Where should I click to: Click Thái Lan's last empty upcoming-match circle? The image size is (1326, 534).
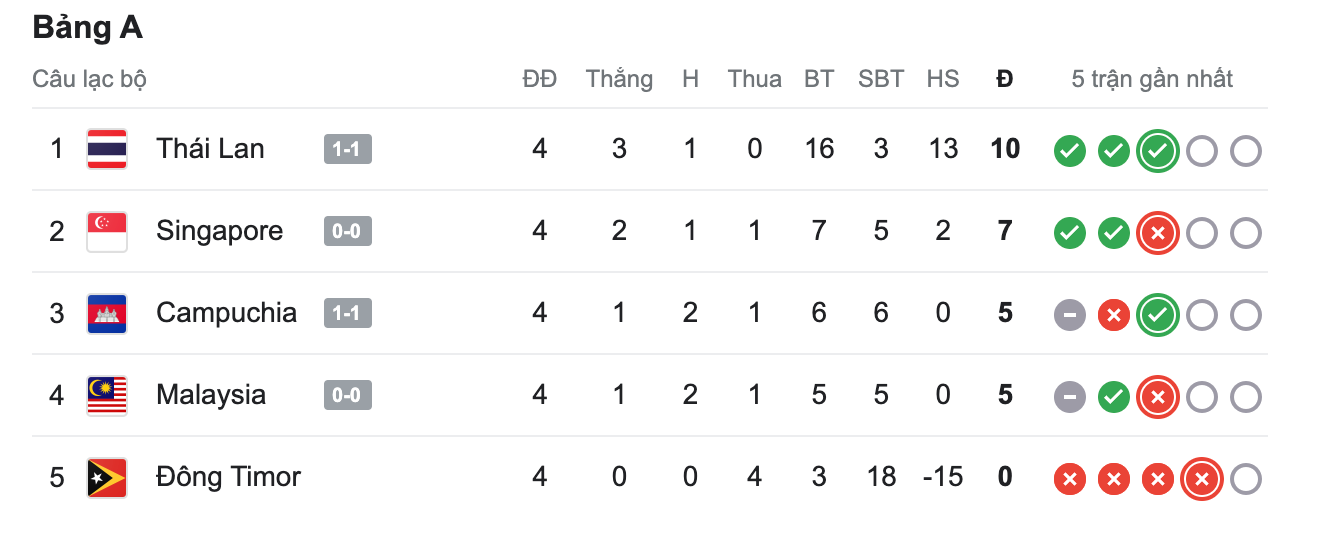(x=1246, y=151)
